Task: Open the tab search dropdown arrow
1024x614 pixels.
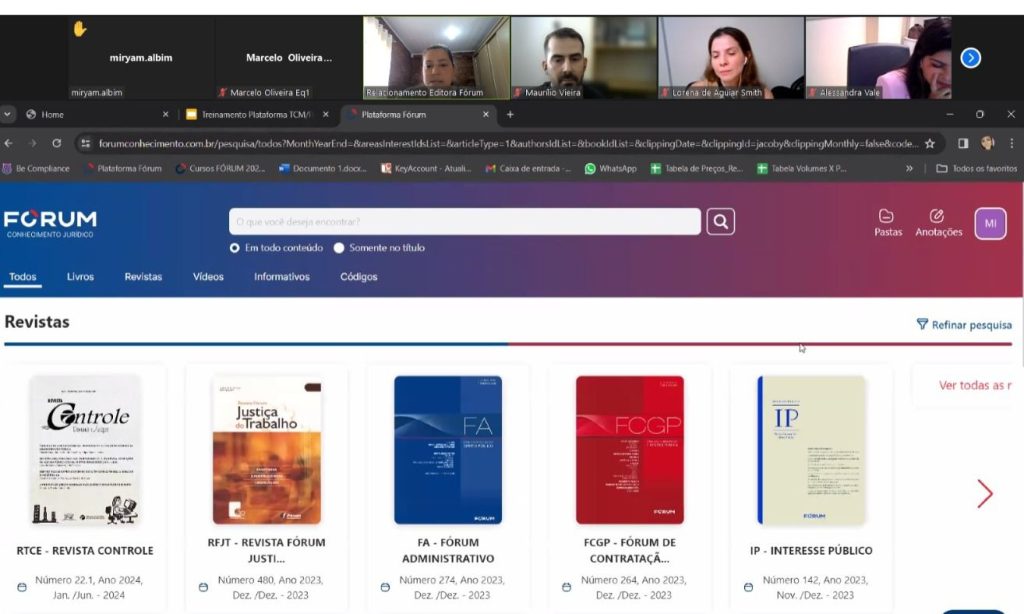Action: point(7,114)
